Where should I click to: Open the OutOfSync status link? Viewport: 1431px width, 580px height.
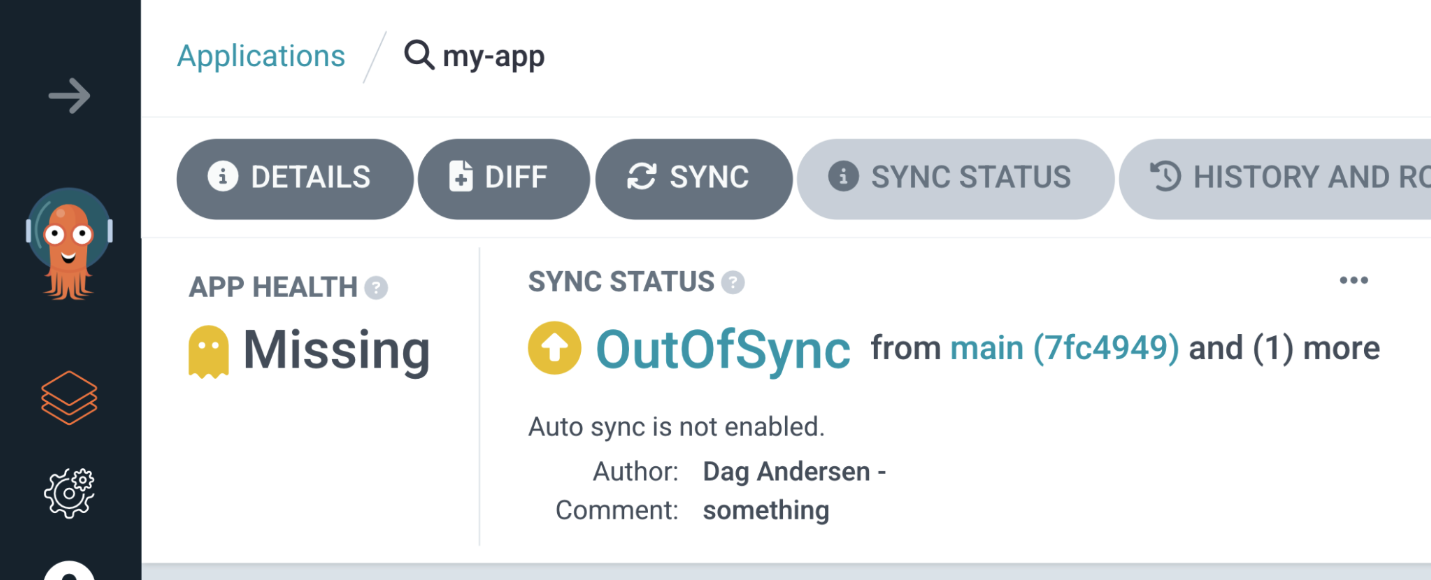click(x=723, y=349)
